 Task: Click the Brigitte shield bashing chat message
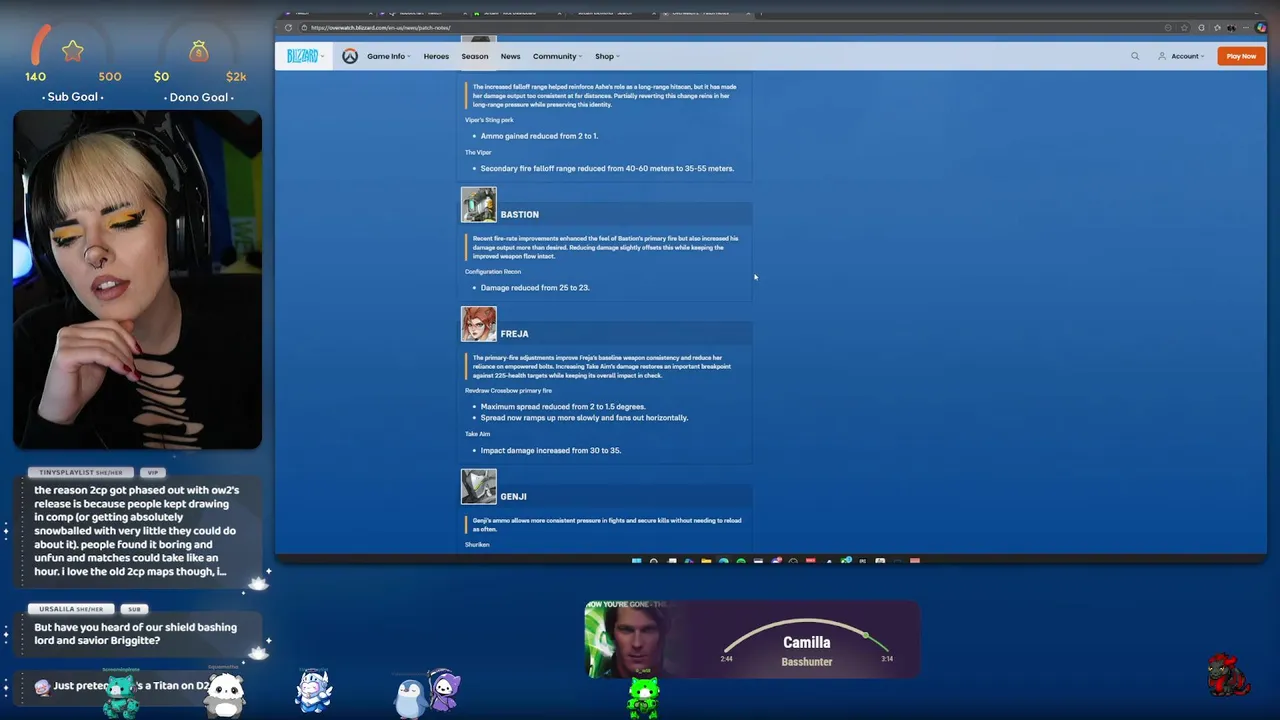(x=136, y=634)
